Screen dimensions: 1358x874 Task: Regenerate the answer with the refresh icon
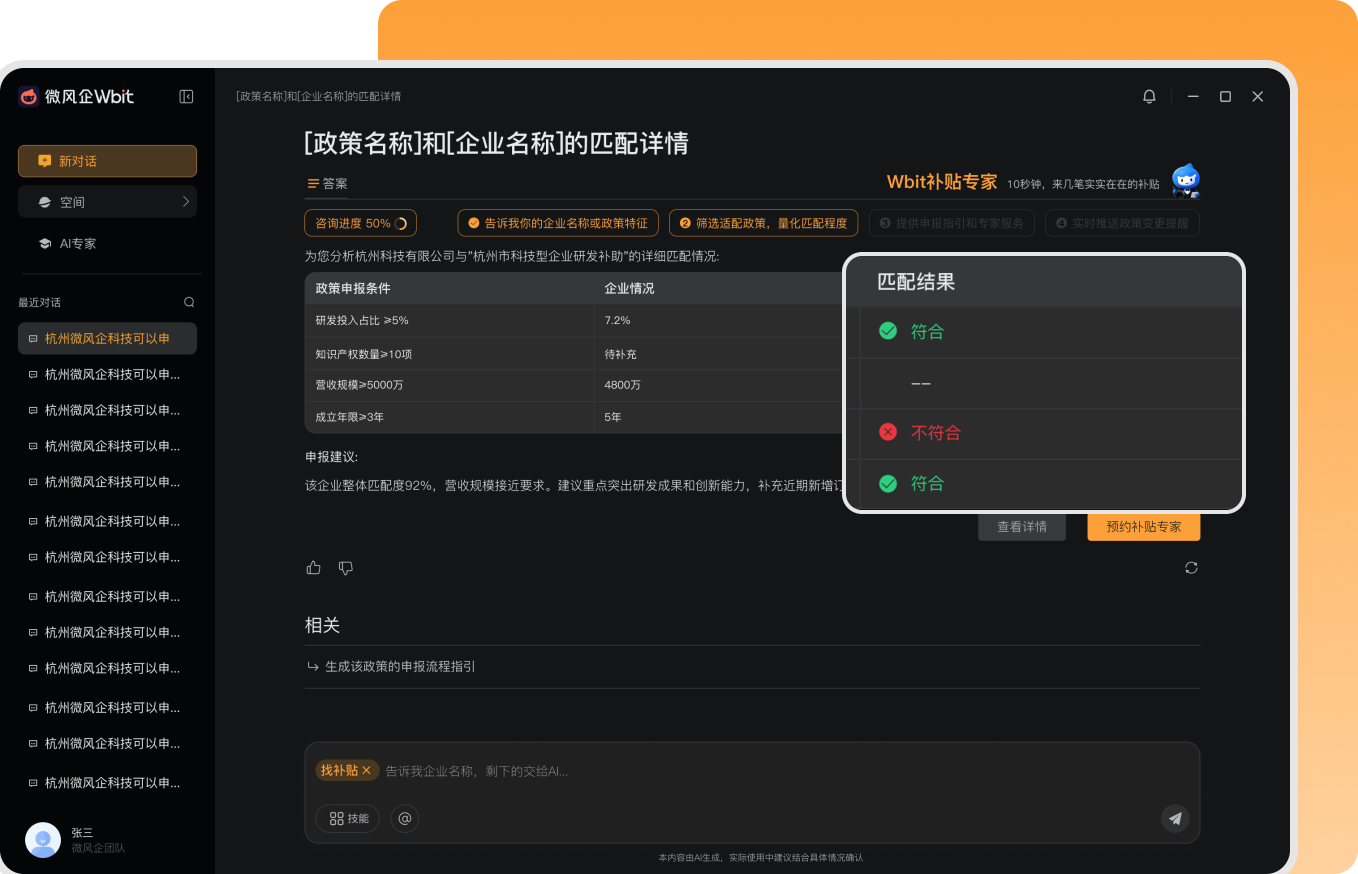pyautogui.click(x=1191, y=568)
